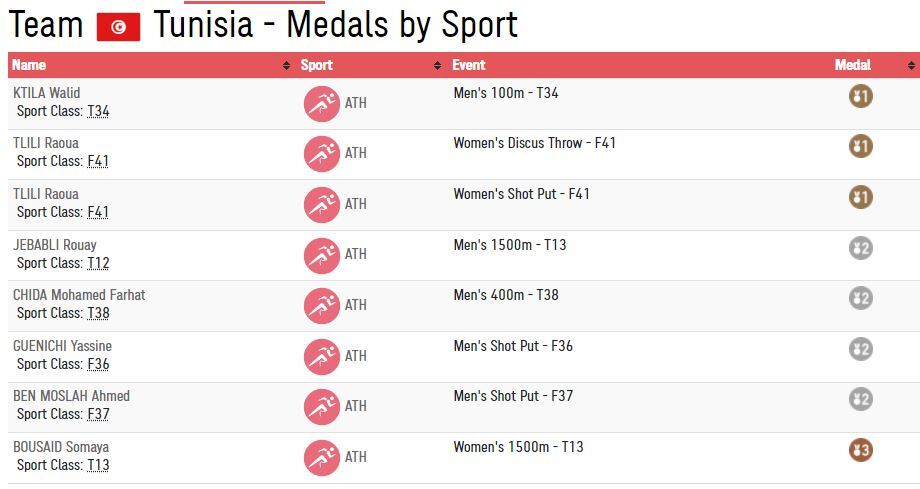Click gold medal icon for Men's 100m T34
The image size is (920, 489).
pyautogui.click(x=860, y=96)
